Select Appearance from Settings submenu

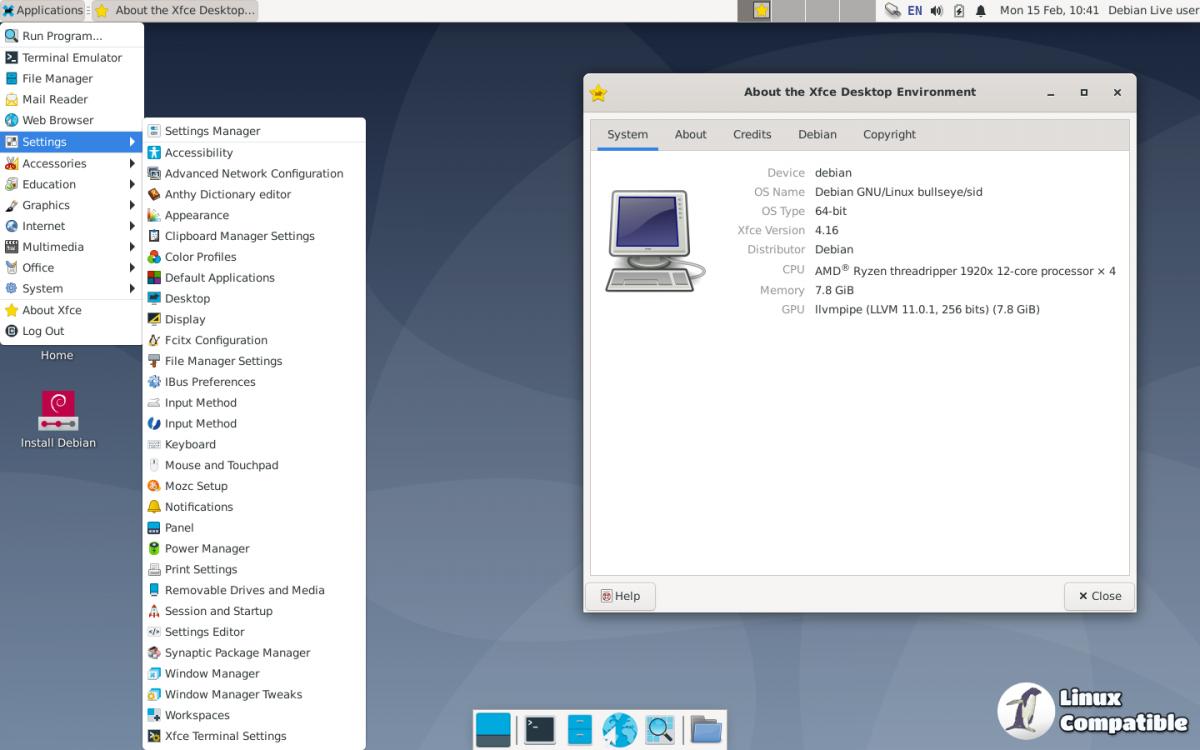[x=197, y=216]
